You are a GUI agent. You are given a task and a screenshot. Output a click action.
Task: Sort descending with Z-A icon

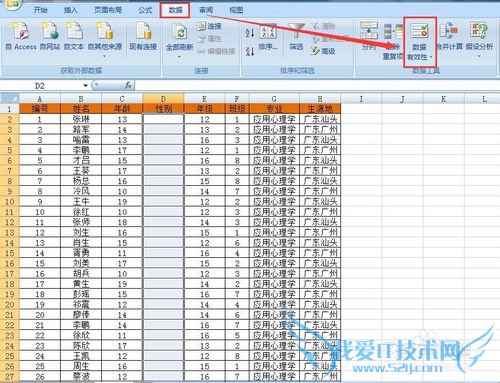(x=250, y=51)
